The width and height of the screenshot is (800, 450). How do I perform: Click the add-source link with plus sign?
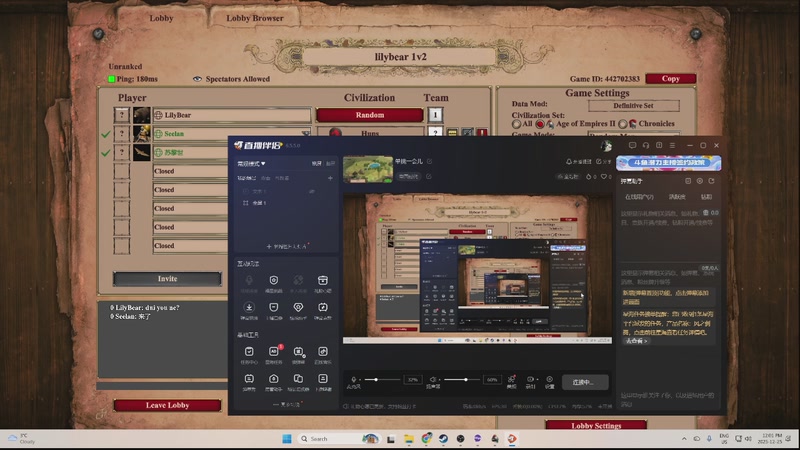(287, 246)
